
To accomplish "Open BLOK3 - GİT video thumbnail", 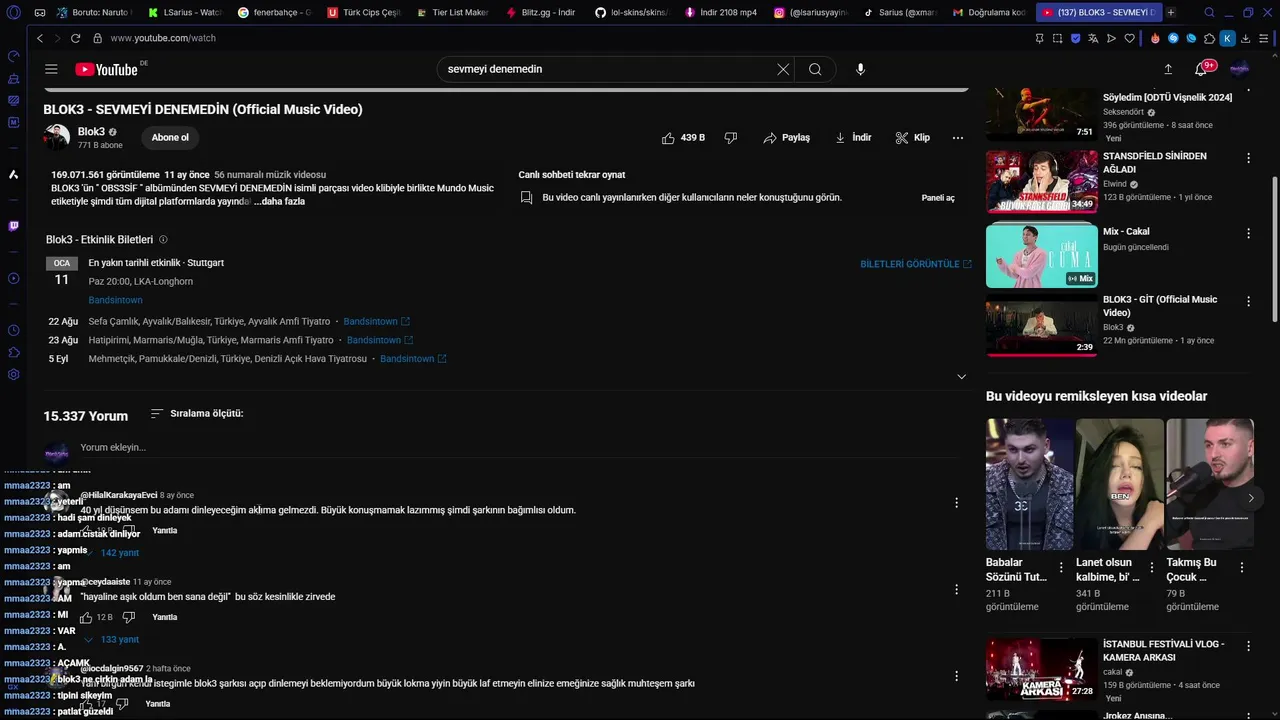I will (1041, 326).
